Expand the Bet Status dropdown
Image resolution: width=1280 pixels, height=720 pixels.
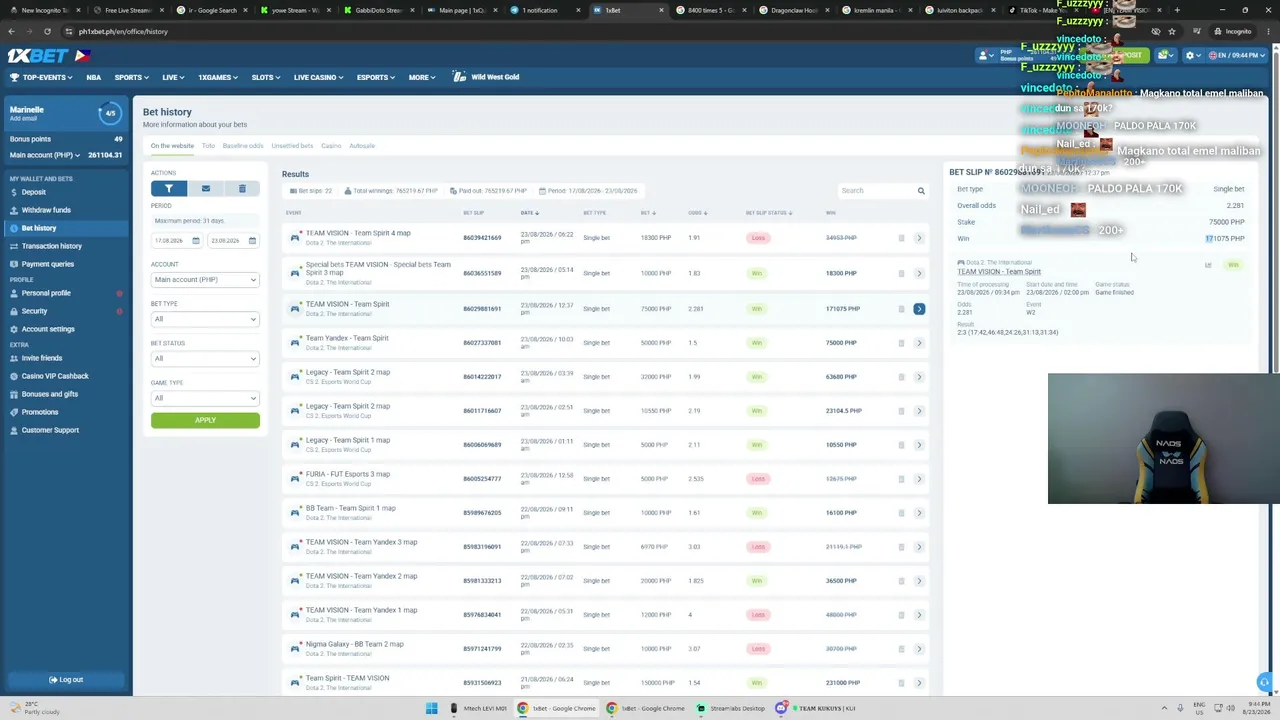(x=205, y=359)
